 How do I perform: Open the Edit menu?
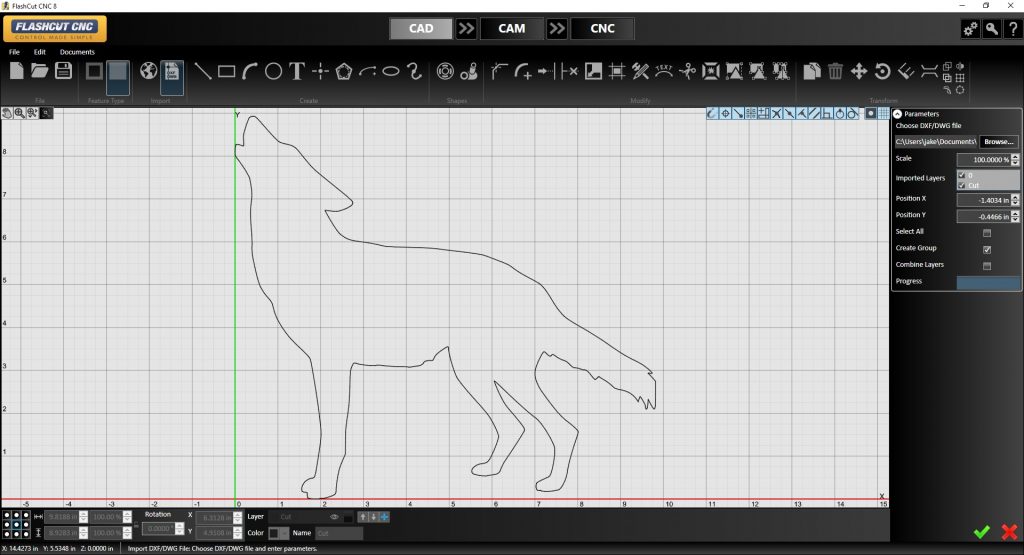tap(40, 52)
